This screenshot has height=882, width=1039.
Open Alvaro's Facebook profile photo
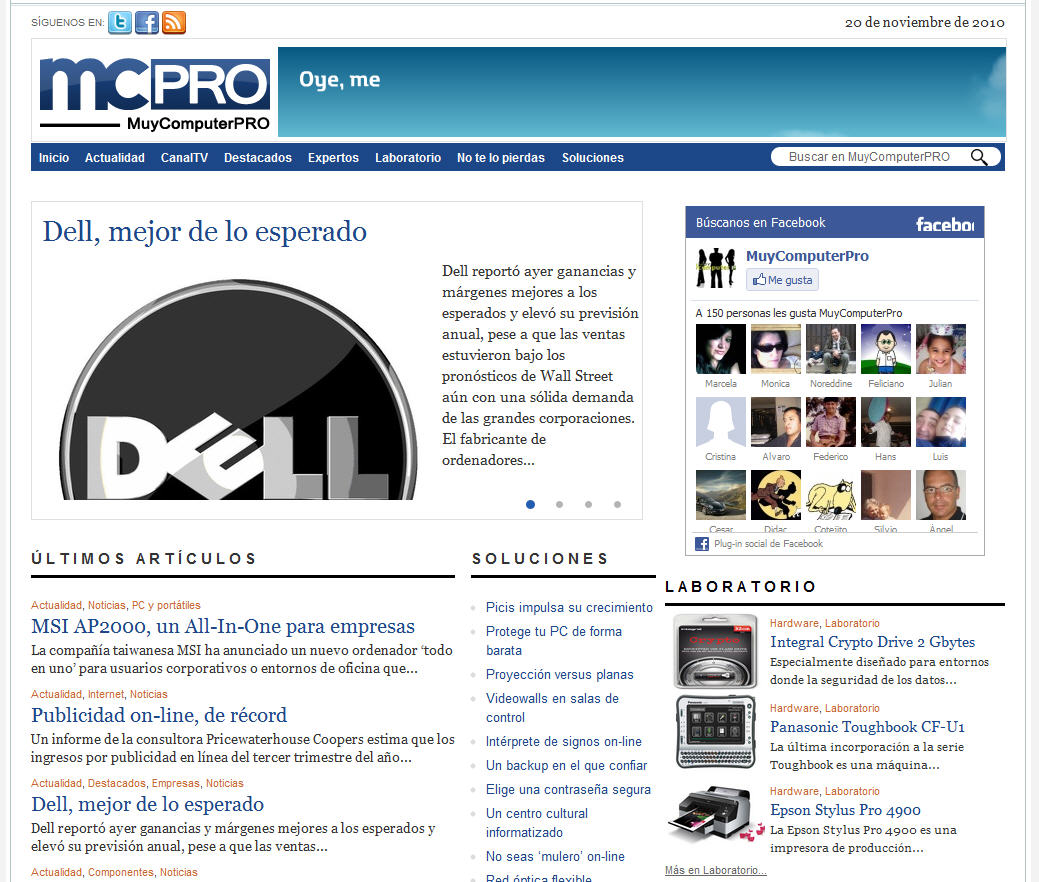[776, 422]
